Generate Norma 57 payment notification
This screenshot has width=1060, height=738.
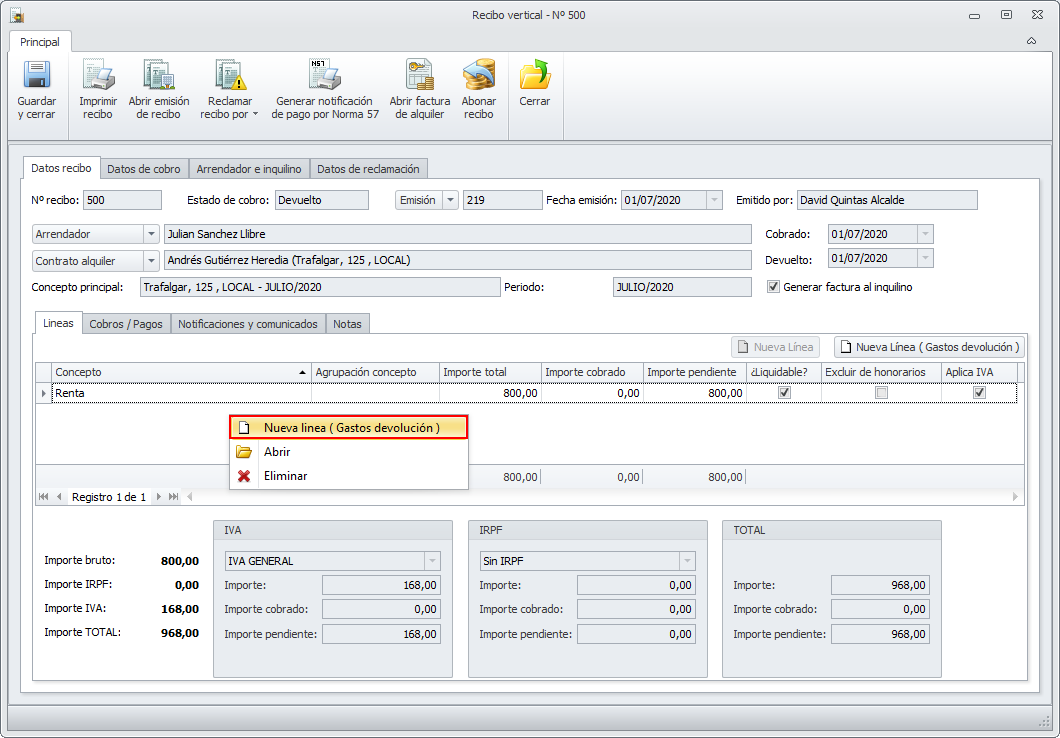pyautogui.click(x=326, y=77)
